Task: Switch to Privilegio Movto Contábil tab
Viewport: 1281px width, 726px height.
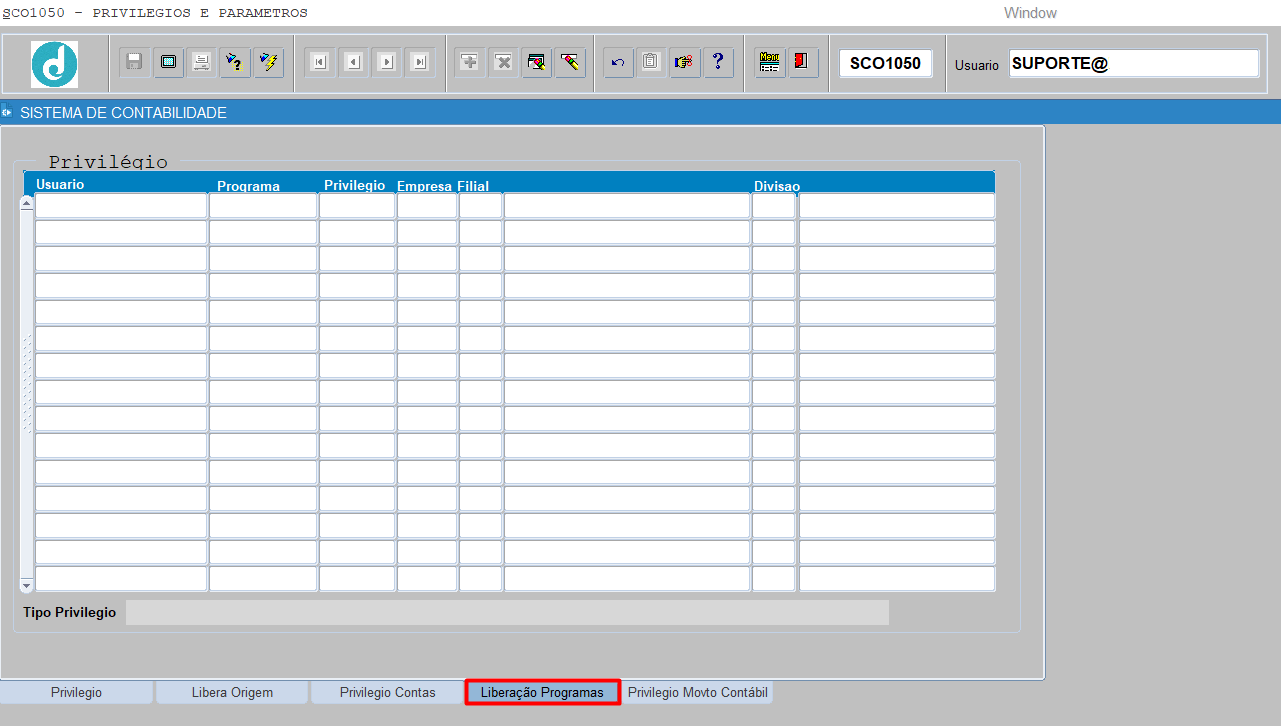Action: click(x=698, y=692)
